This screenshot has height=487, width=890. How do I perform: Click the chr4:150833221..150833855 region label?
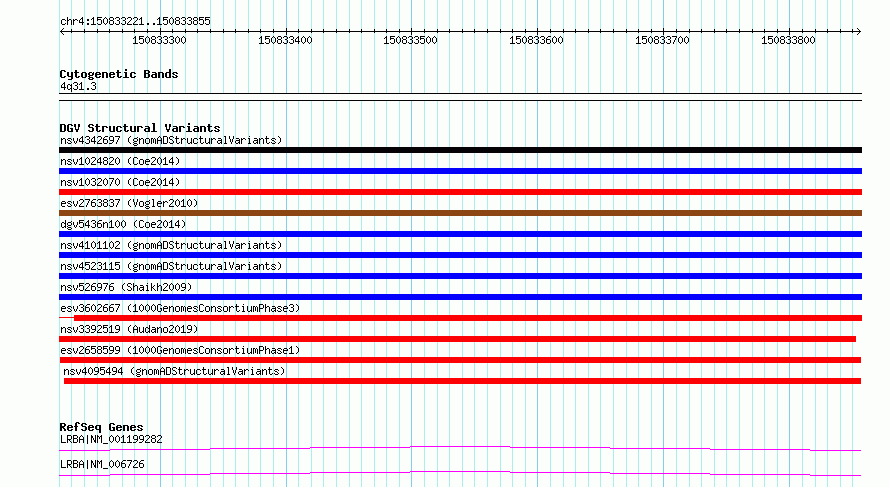[x=135, y=21]
